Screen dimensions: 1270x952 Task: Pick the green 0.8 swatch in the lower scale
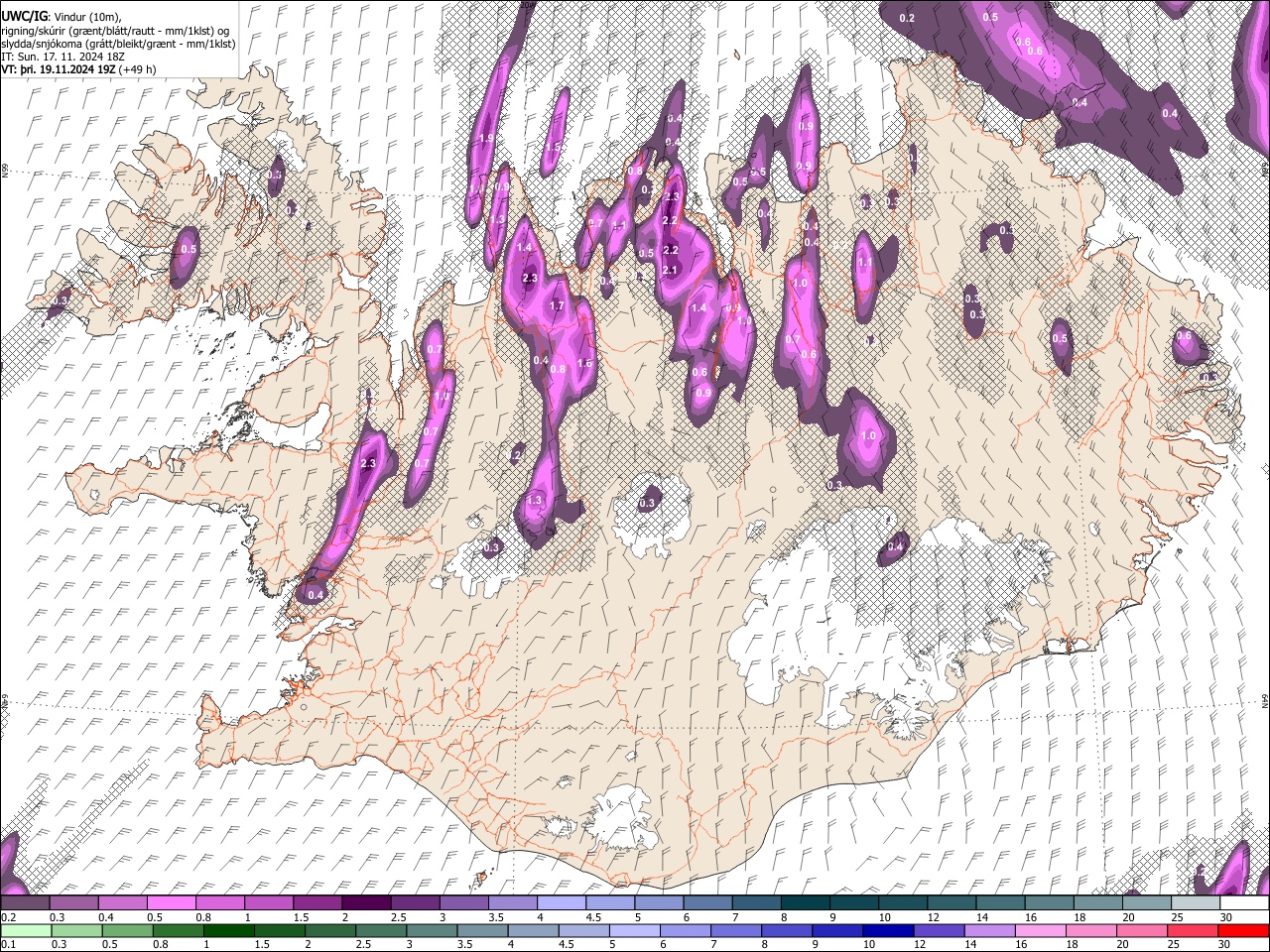point(179,930)
